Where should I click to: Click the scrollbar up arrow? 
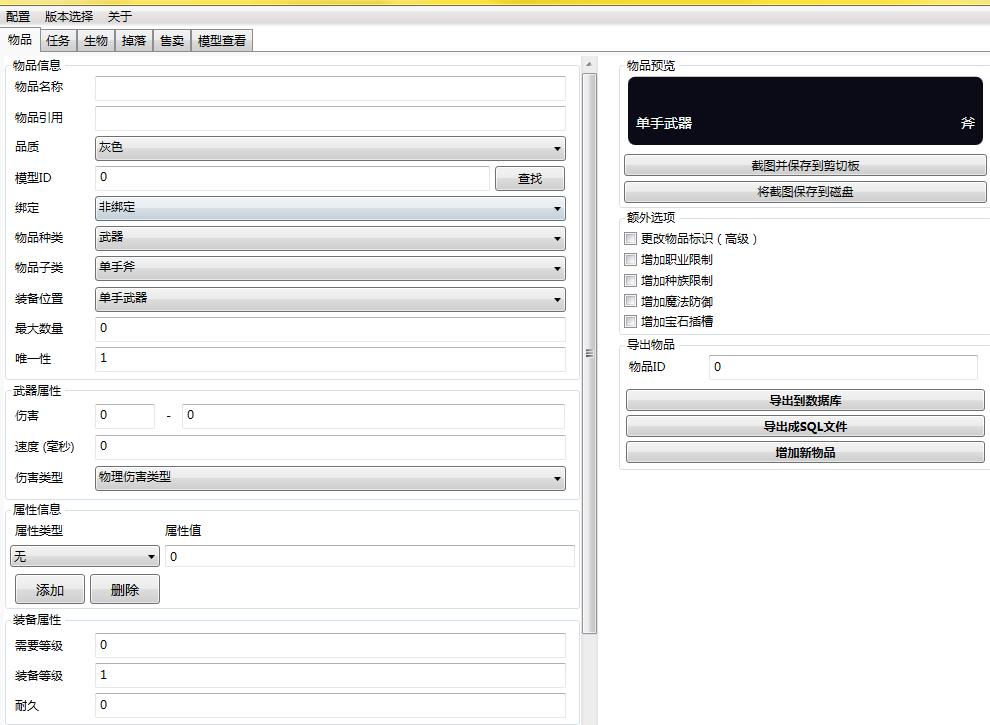pos(588,64)
